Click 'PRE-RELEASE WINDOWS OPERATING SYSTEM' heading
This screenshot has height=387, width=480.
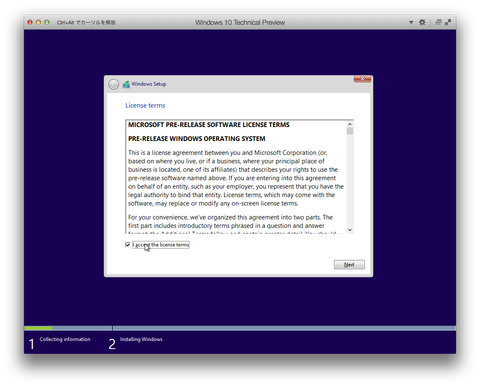tap(197, 139)
